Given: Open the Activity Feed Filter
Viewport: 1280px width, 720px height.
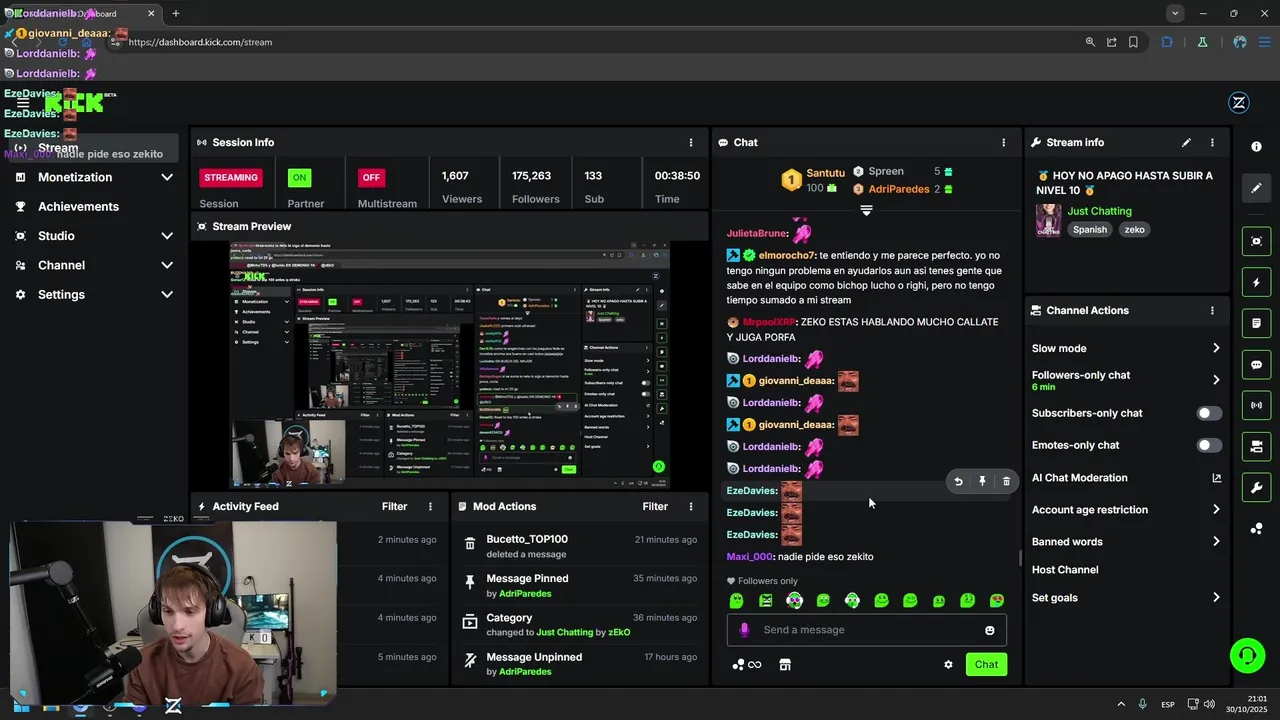Looking at the screenshot, I should point(394,507).
